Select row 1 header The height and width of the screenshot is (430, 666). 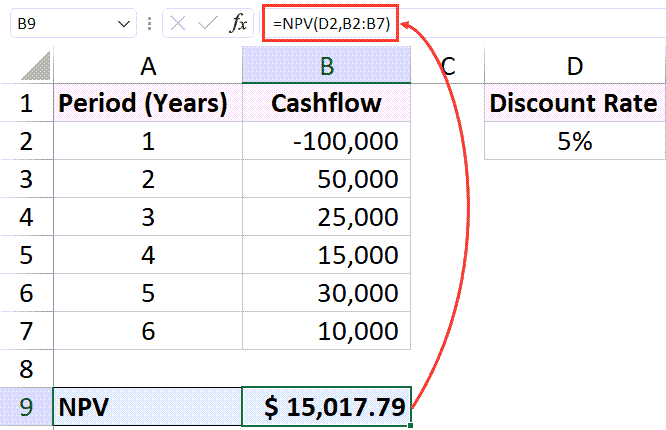tap(26, 103)
